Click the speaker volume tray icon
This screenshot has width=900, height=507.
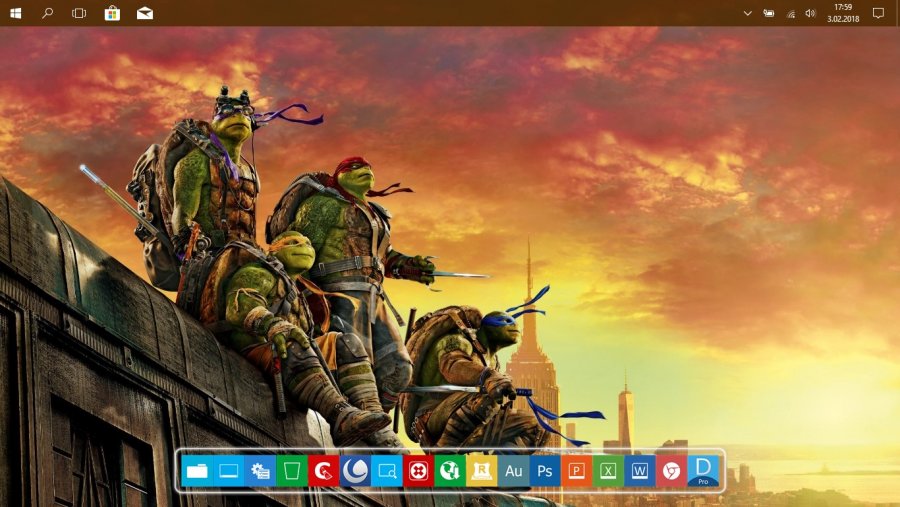click(810, 13)
